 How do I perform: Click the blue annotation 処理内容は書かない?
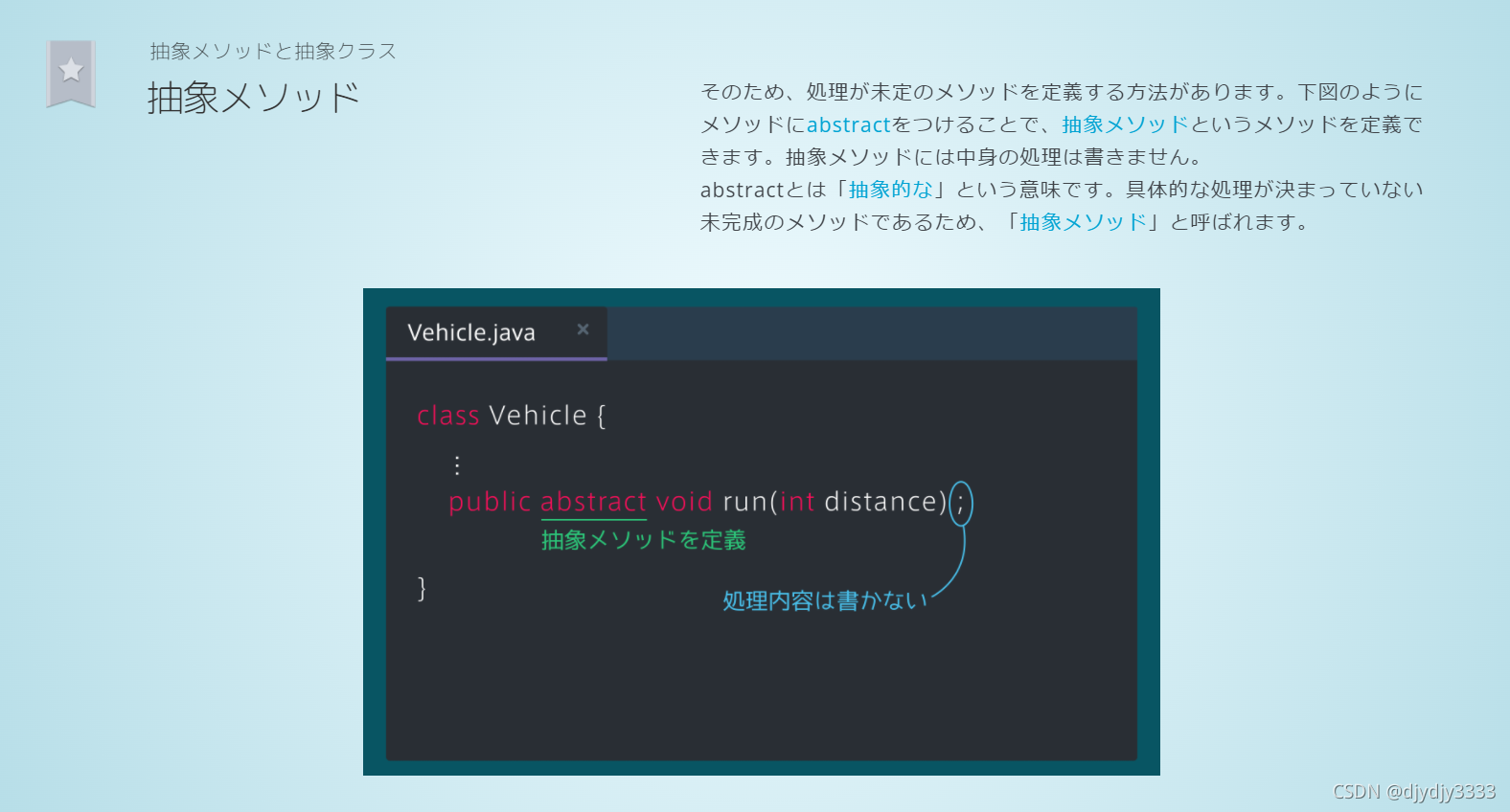(826, 600)
